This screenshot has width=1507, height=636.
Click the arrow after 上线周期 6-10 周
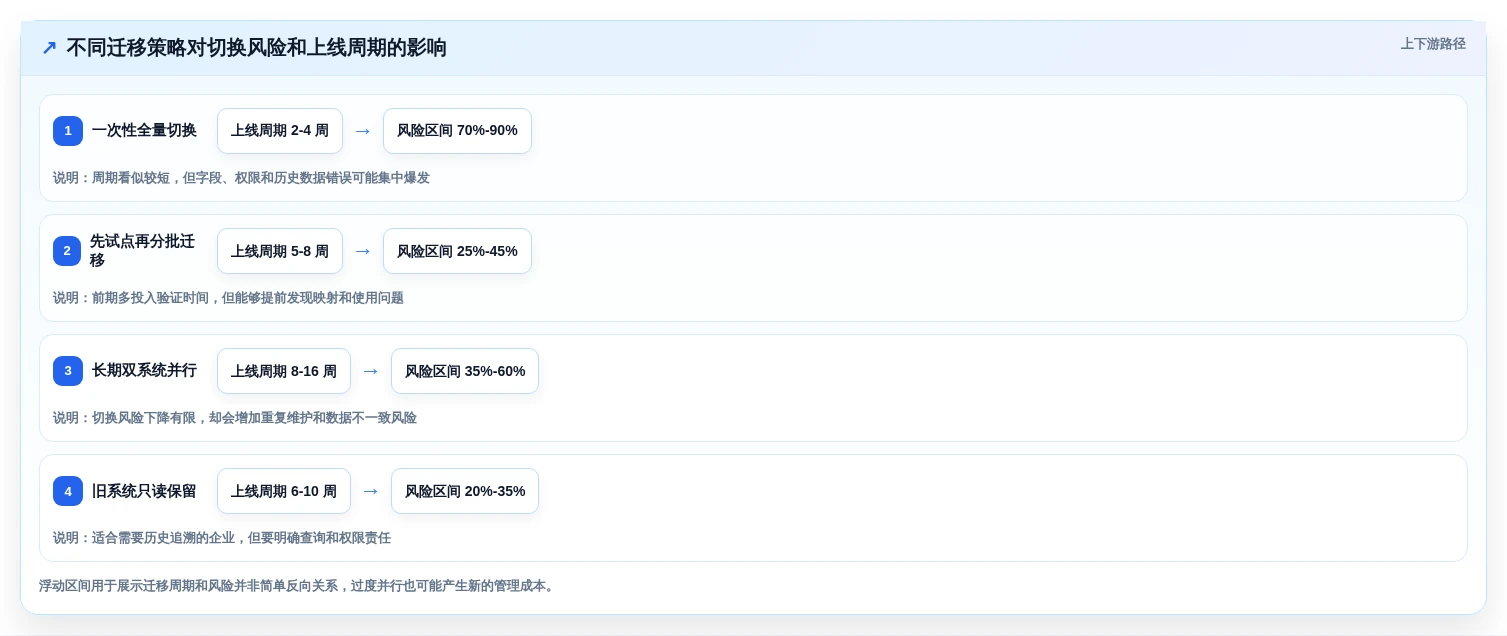(371, 491)
